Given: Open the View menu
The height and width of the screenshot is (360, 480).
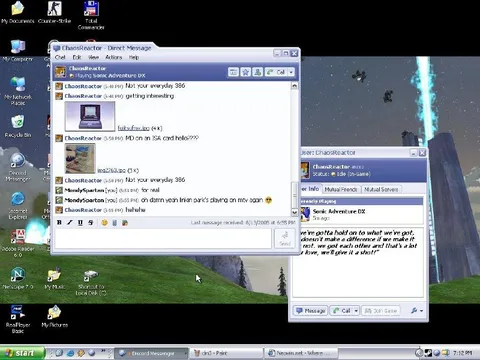Looking at the screenshot, I should coord(93,57).
